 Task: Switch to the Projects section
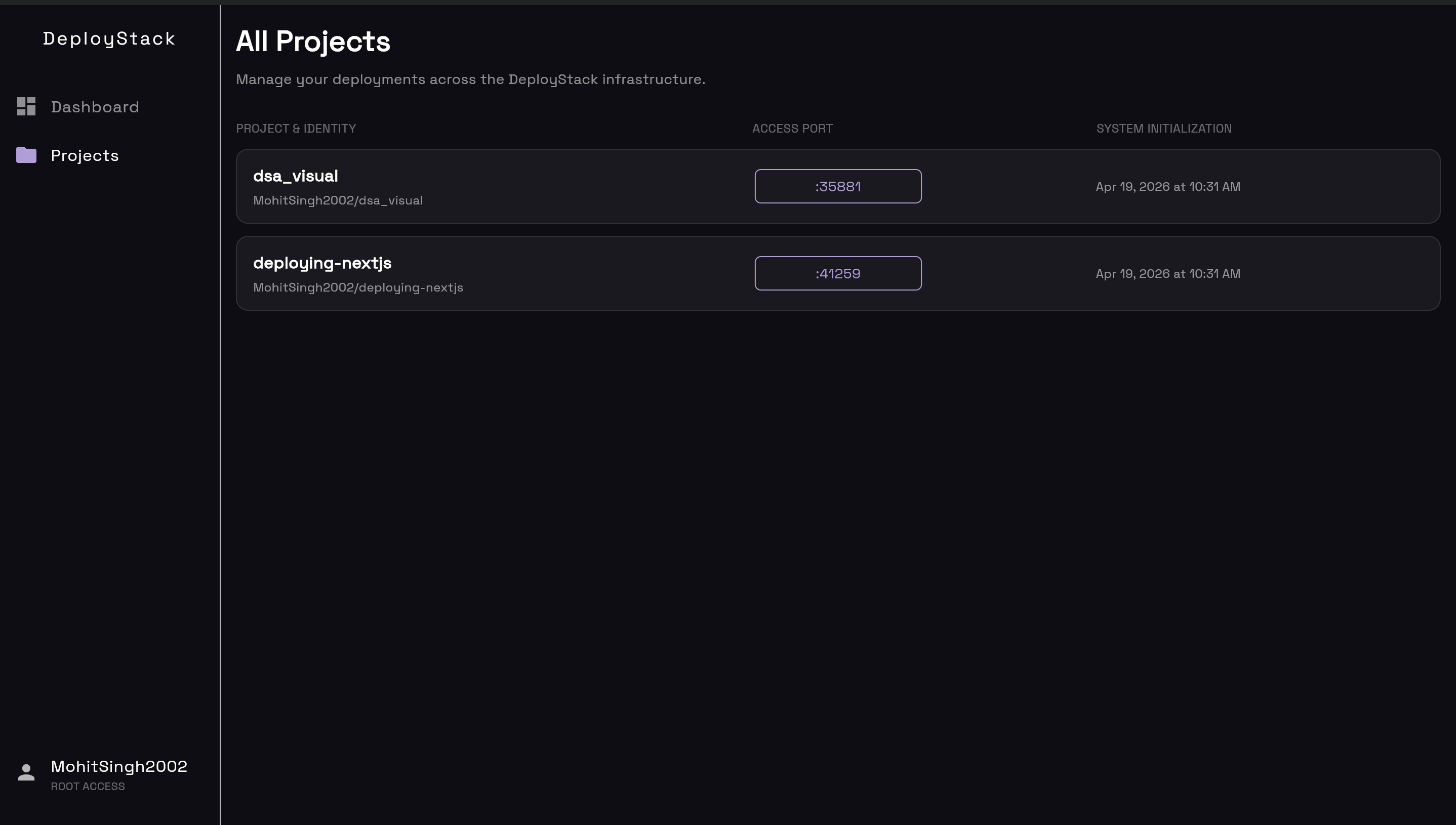tap(85, 155)
